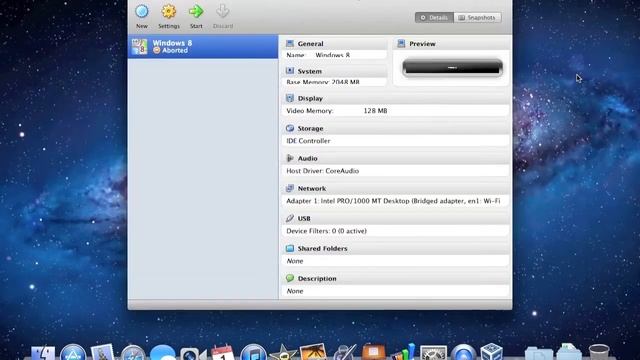Viewport: 640px width, 360px height.
Task: Click the USB section plug icon
Action: point(290,218)
